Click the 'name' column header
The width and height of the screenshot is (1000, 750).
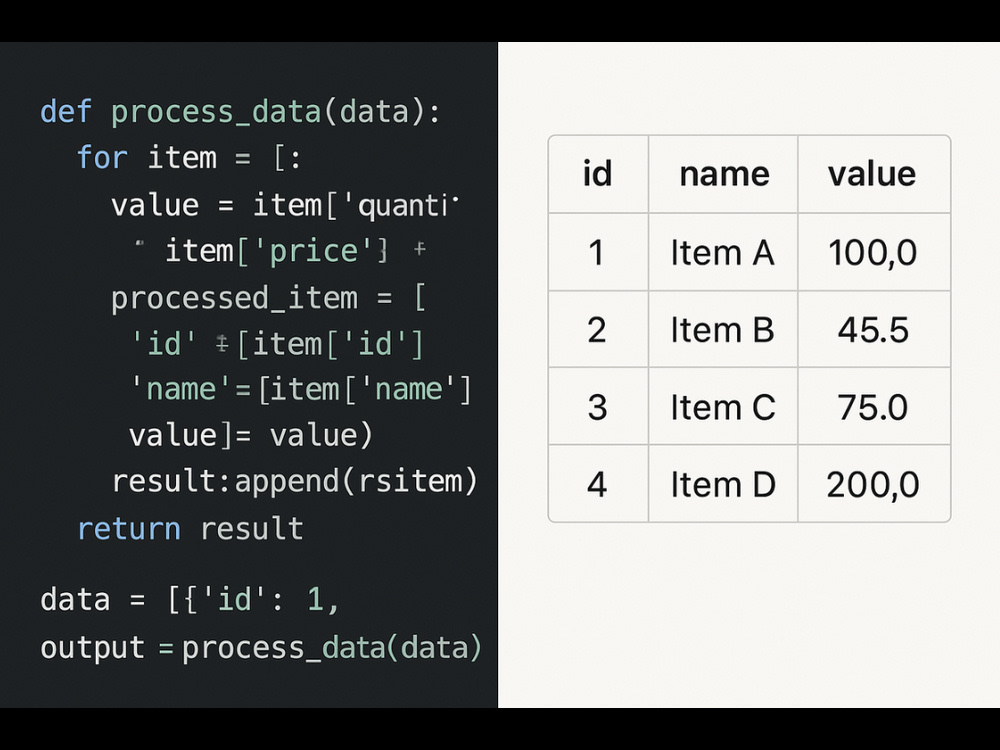tap(723, 174)
